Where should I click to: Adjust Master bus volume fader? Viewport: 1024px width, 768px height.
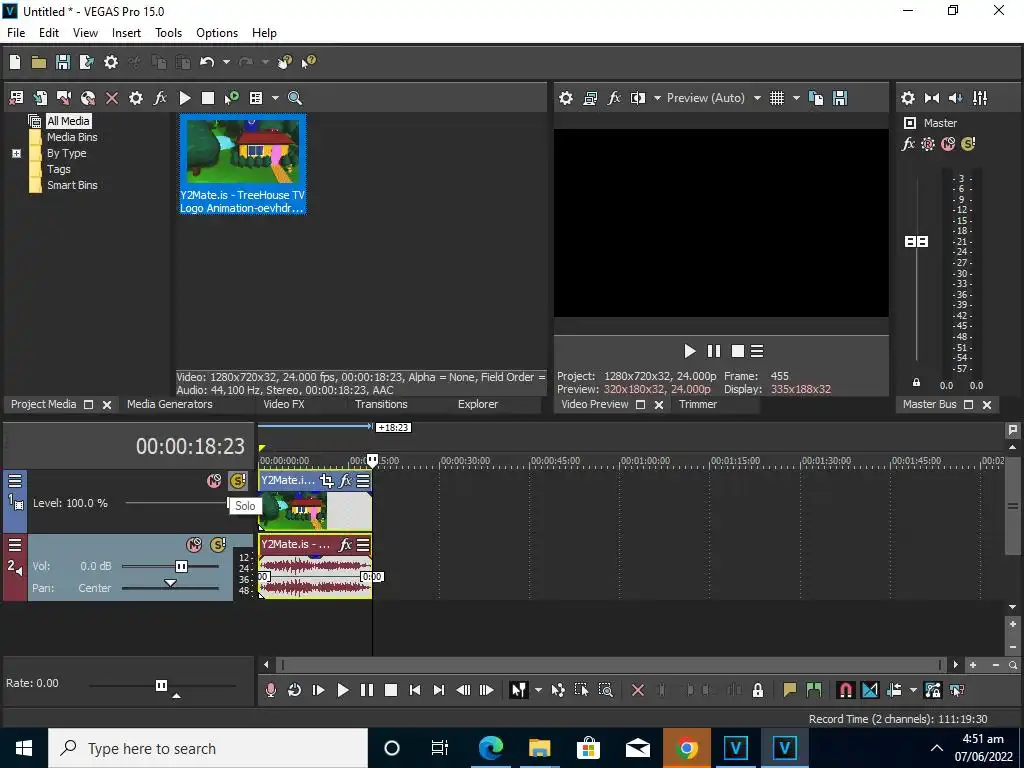[916, 242]
